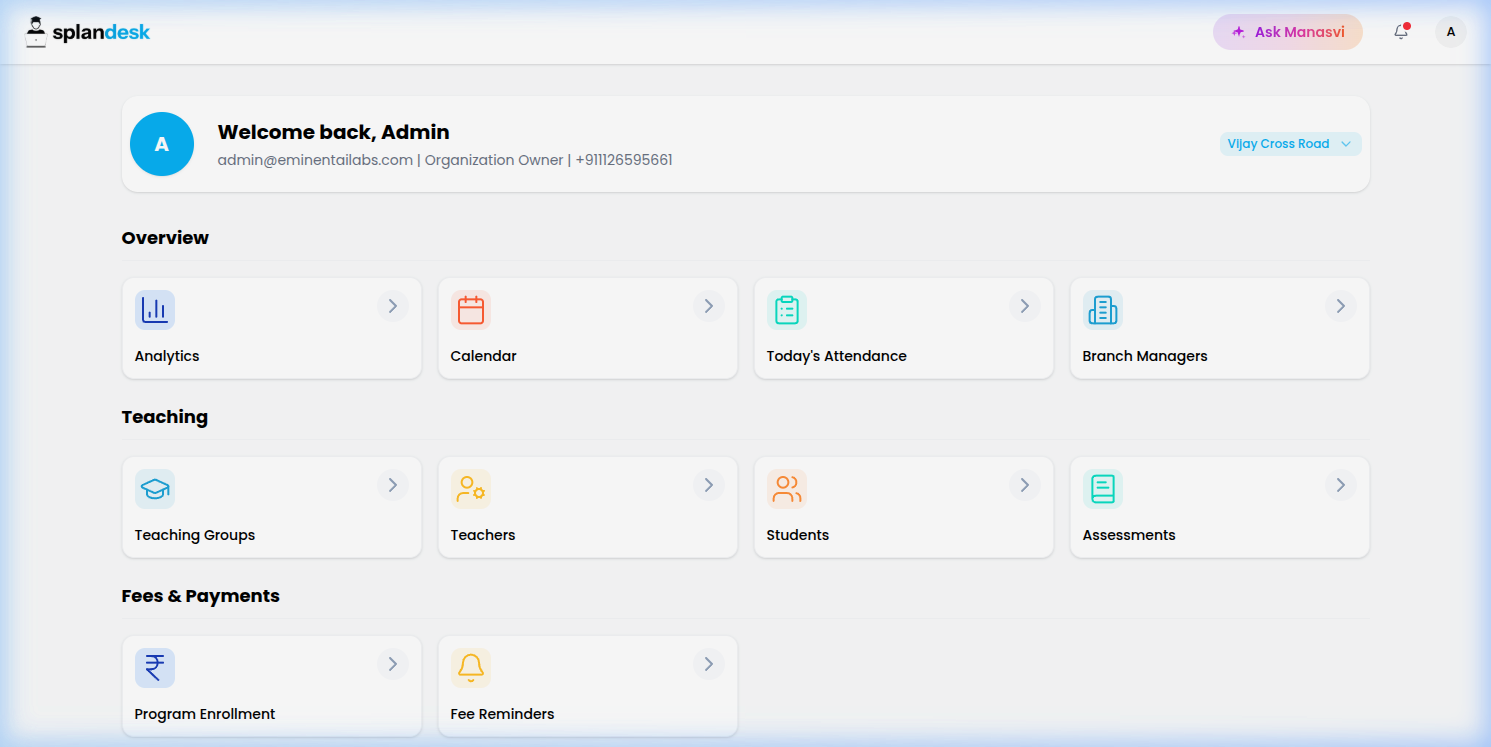The height and width of the screenshot is (747, 1491).
Task: Click the arrow on Branch Managers card
Action: 1341,306
